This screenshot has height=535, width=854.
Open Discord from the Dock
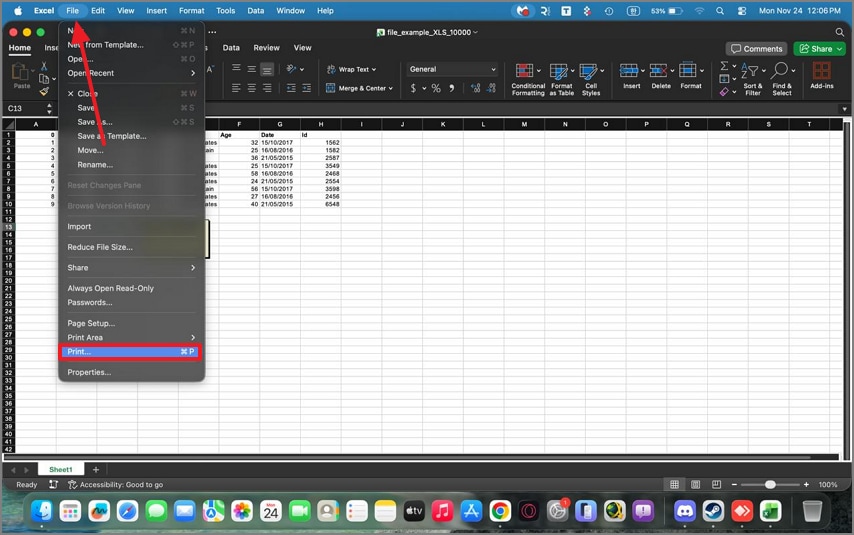pyautogui.click(x=685, y=511)
